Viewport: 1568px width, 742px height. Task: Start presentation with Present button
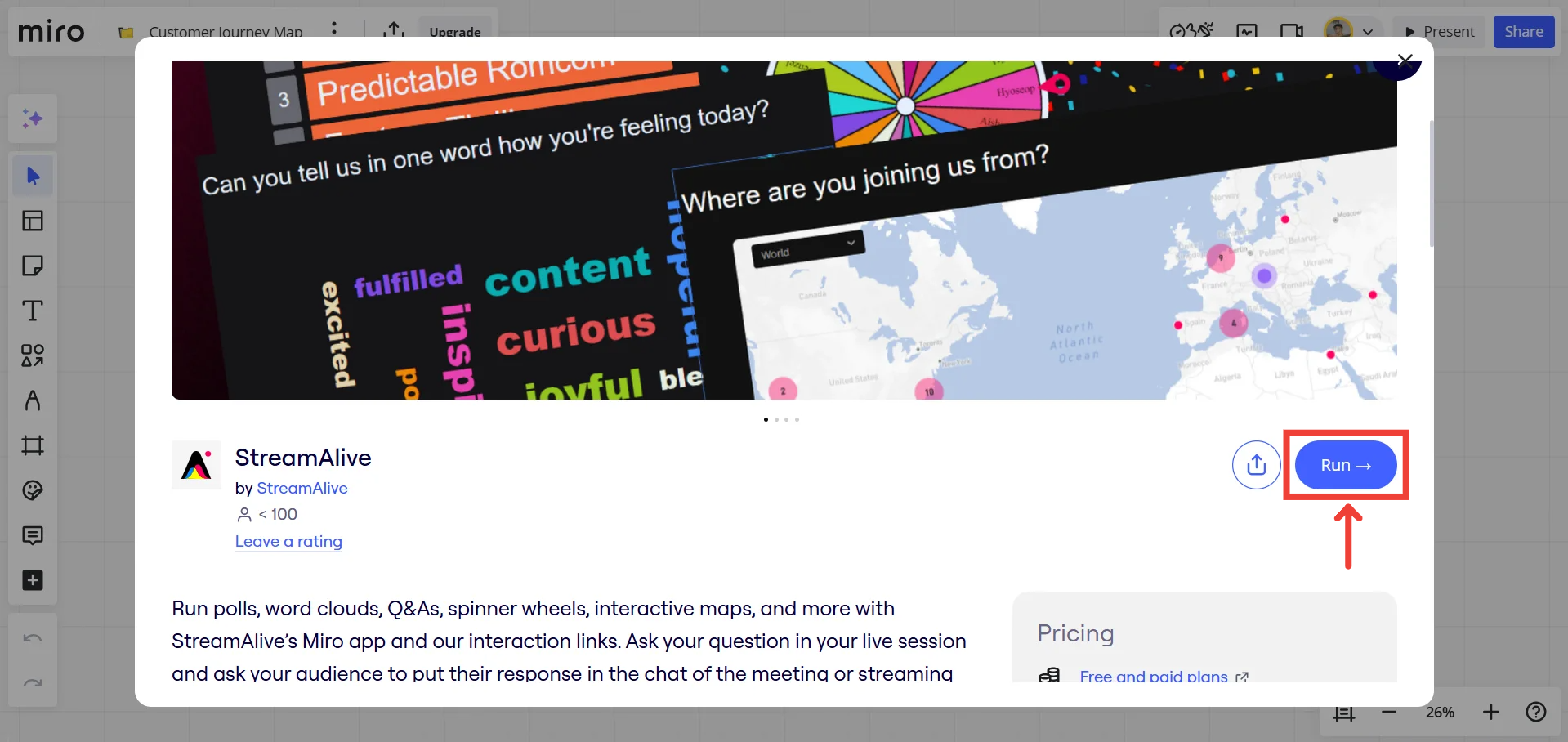coord(1440,32)
